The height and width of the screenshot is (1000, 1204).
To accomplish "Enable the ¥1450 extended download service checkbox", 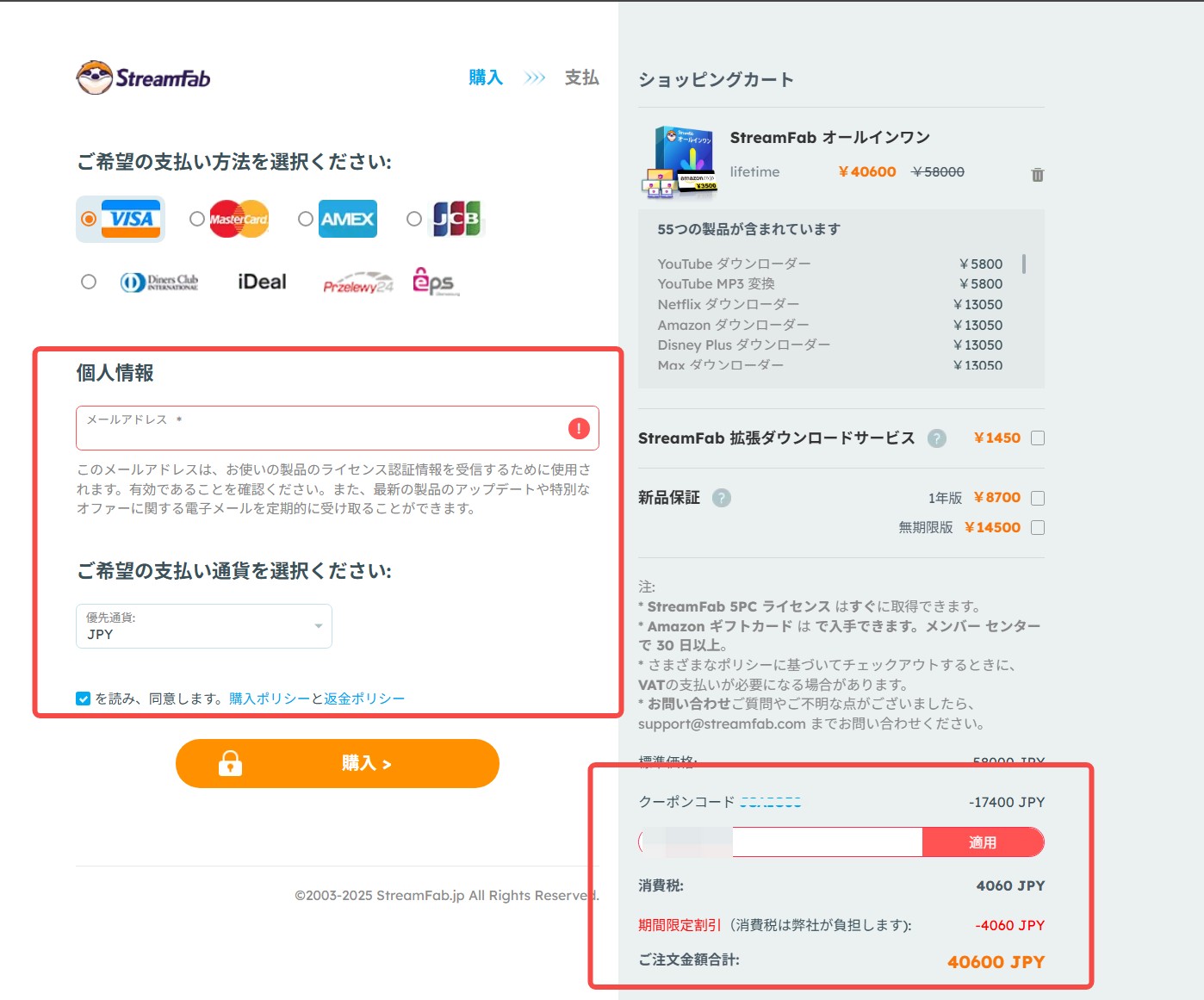I will tap(1038, 438).
